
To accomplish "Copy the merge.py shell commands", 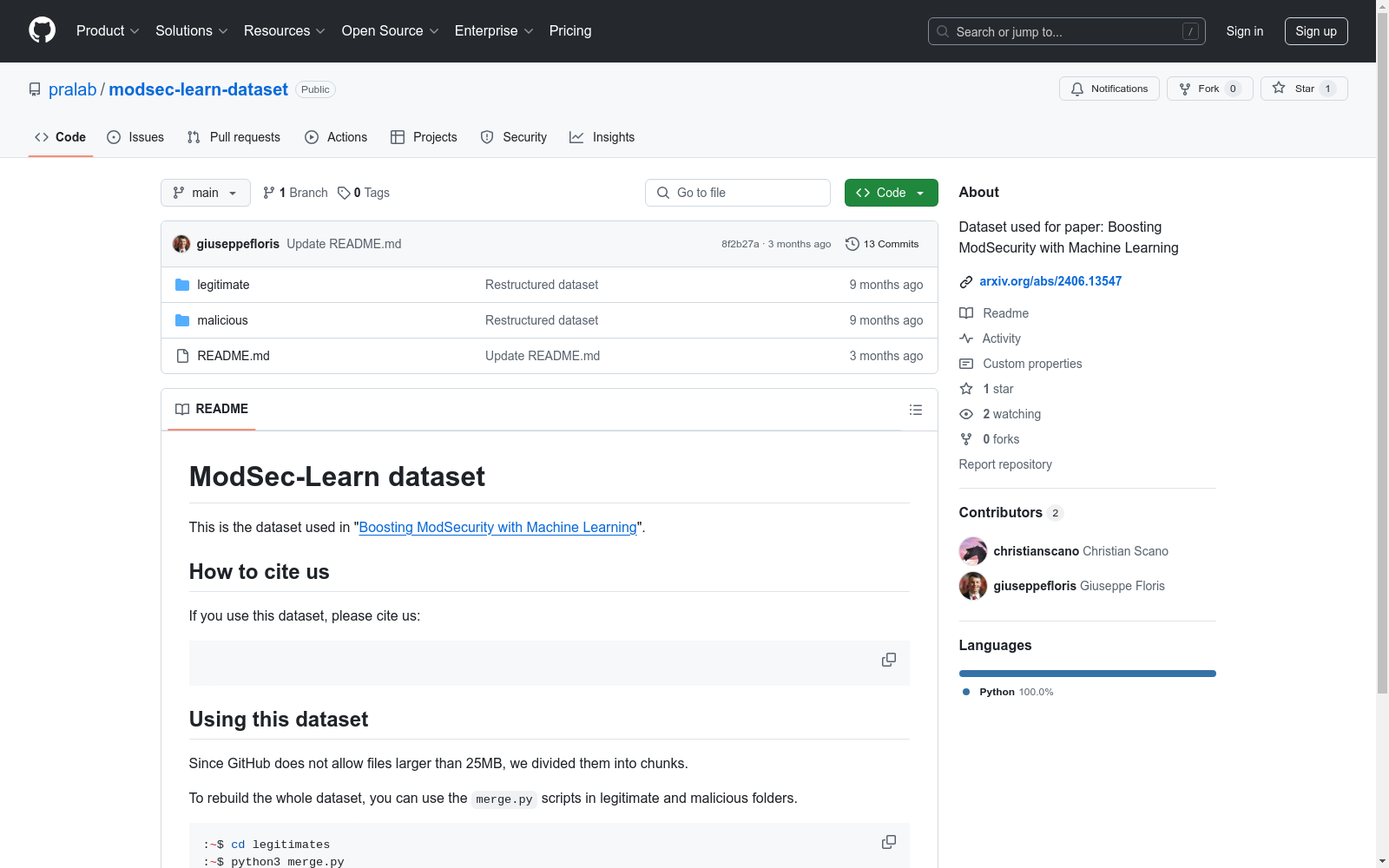I will [889, 842].
